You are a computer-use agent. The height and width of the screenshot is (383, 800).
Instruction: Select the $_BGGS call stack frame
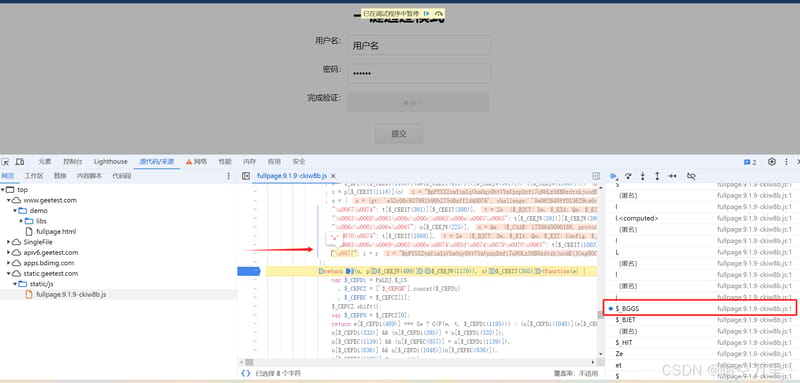tap(700, 309)
